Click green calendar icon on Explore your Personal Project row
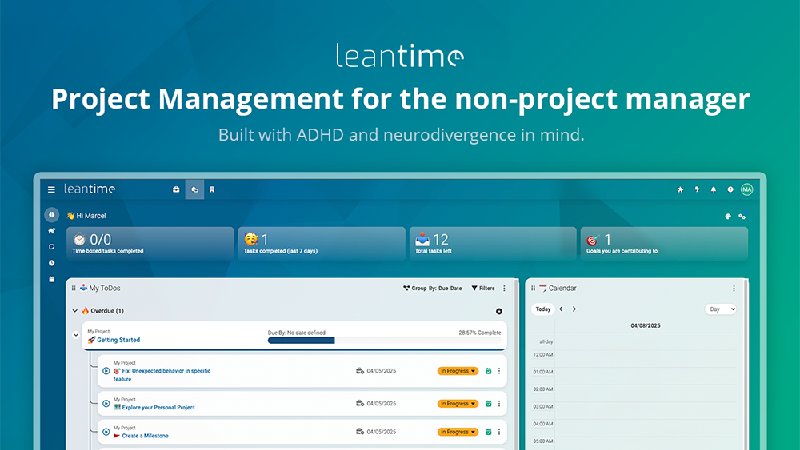Viewport: 800px width, 450px height. pos(488,404)
